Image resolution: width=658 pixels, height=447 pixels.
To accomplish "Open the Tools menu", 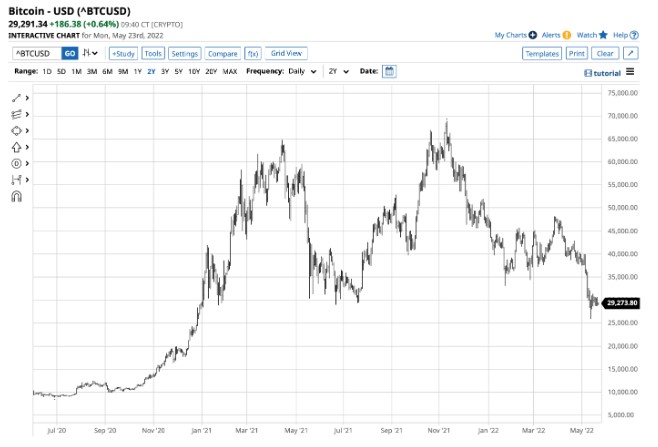I will [153, 53].
